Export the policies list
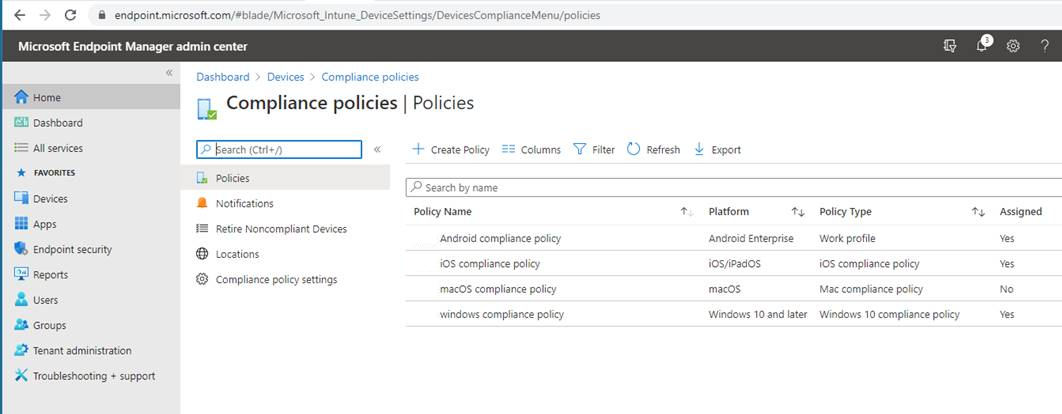Image resolution: width=1062 pixels, height=414 pixels. [717, 150]
